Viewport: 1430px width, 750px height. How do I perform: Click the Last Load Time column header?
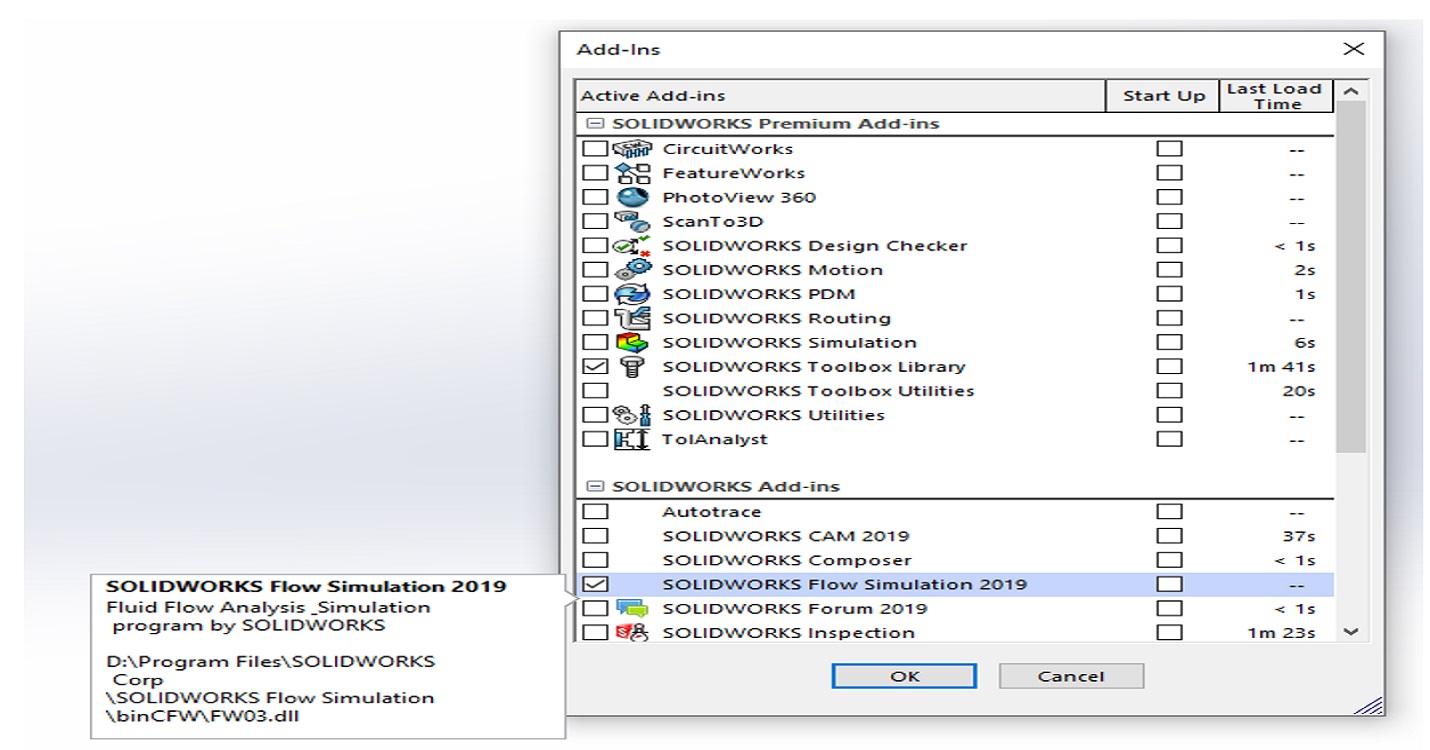point(1277,96)
